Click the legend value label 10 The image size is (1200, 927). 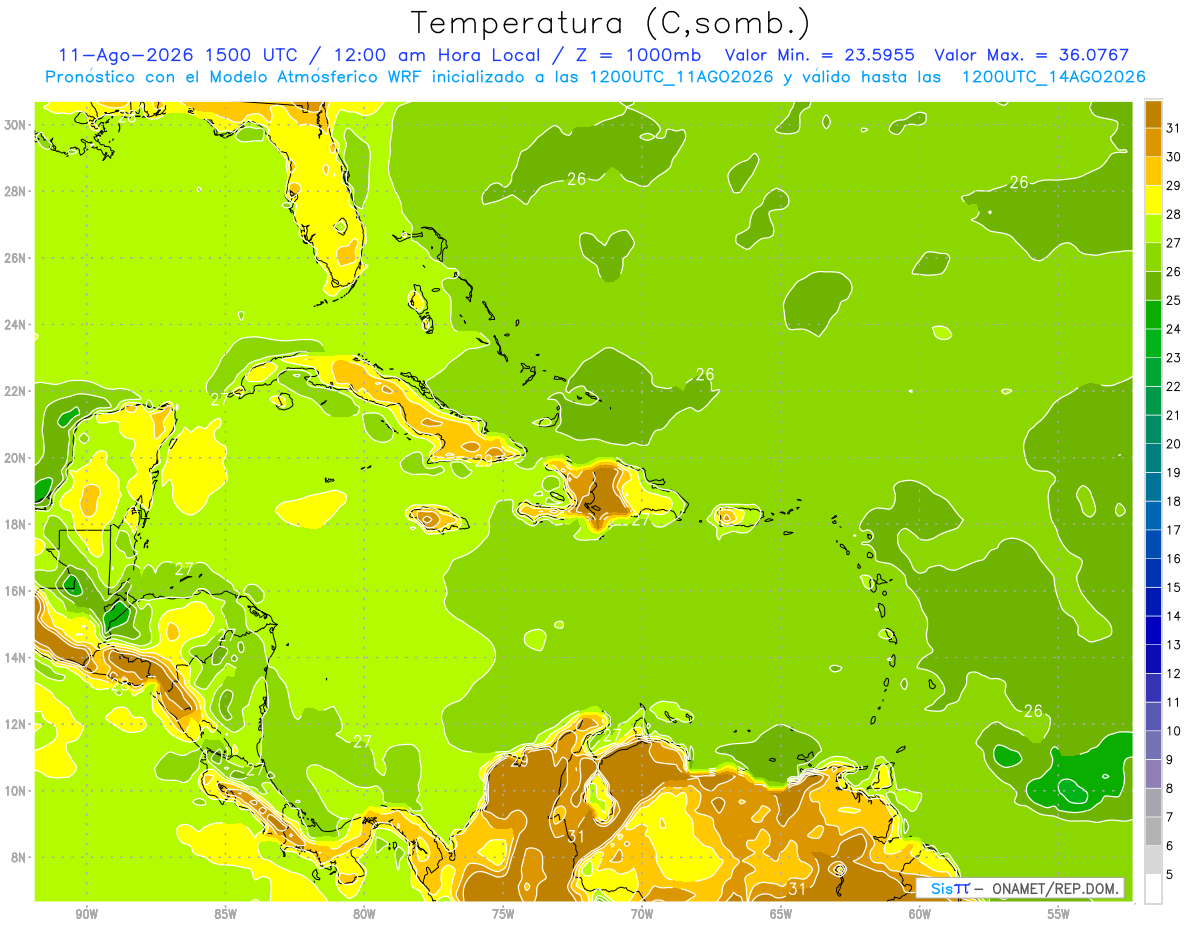pos(1174,731)
